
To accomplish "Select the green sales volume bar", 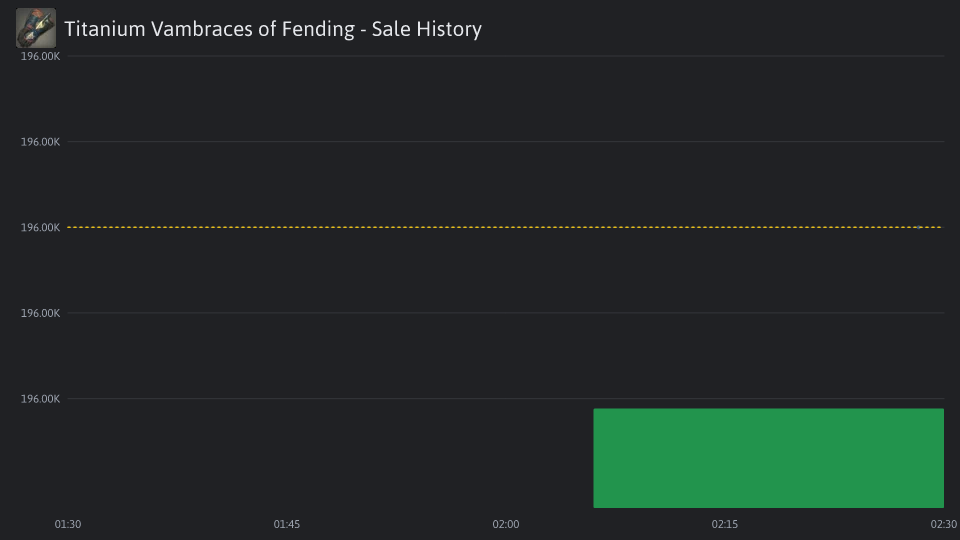I will click(768, 458).
